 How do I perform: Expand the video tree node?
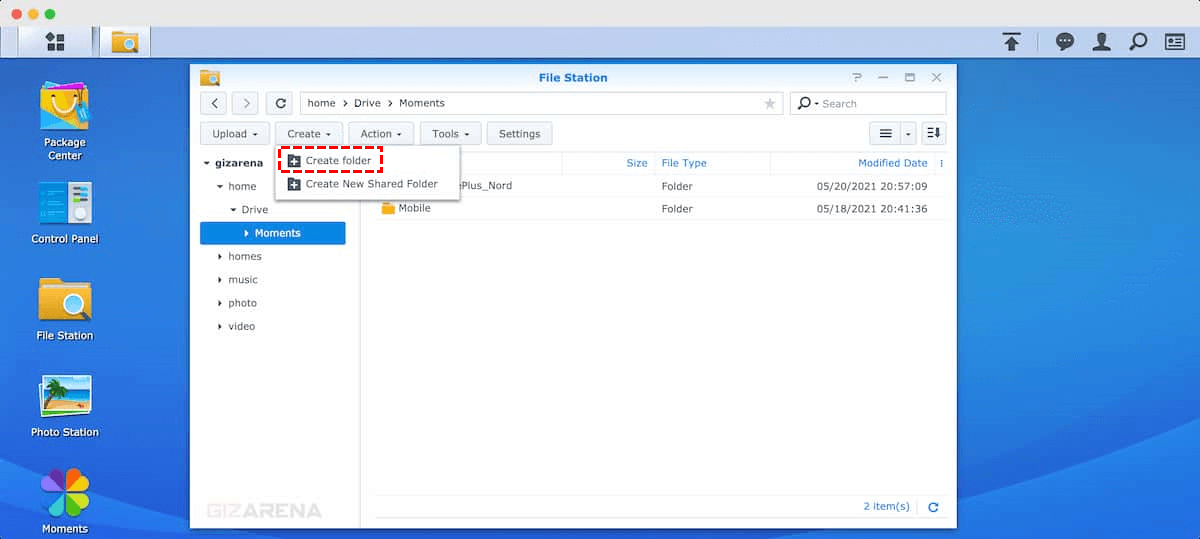click(x=220, y=326)
